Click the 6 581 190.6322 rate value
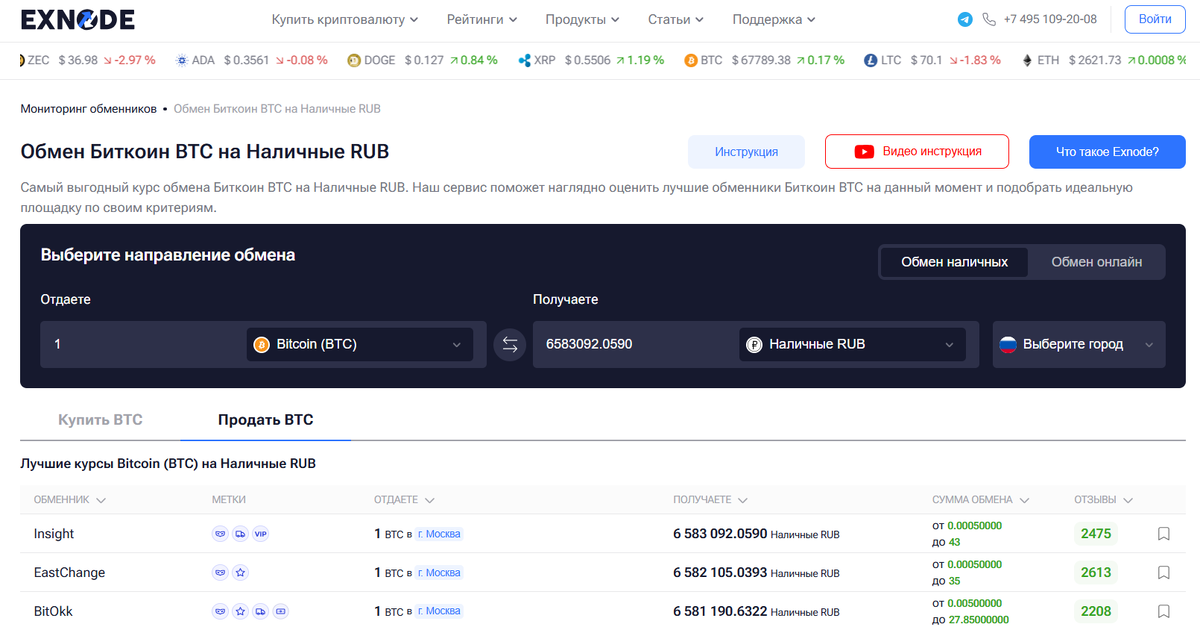 point(720,611)
